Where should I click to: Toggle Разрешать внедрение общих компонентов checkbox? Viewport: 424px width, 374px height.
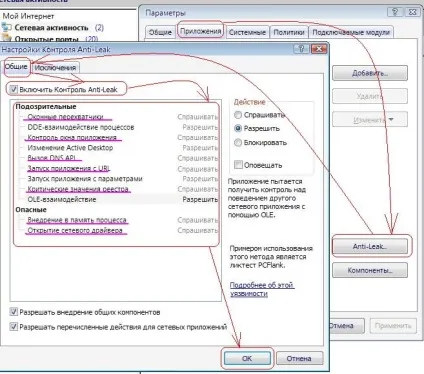pyautogui.click(x=14, y=312)
